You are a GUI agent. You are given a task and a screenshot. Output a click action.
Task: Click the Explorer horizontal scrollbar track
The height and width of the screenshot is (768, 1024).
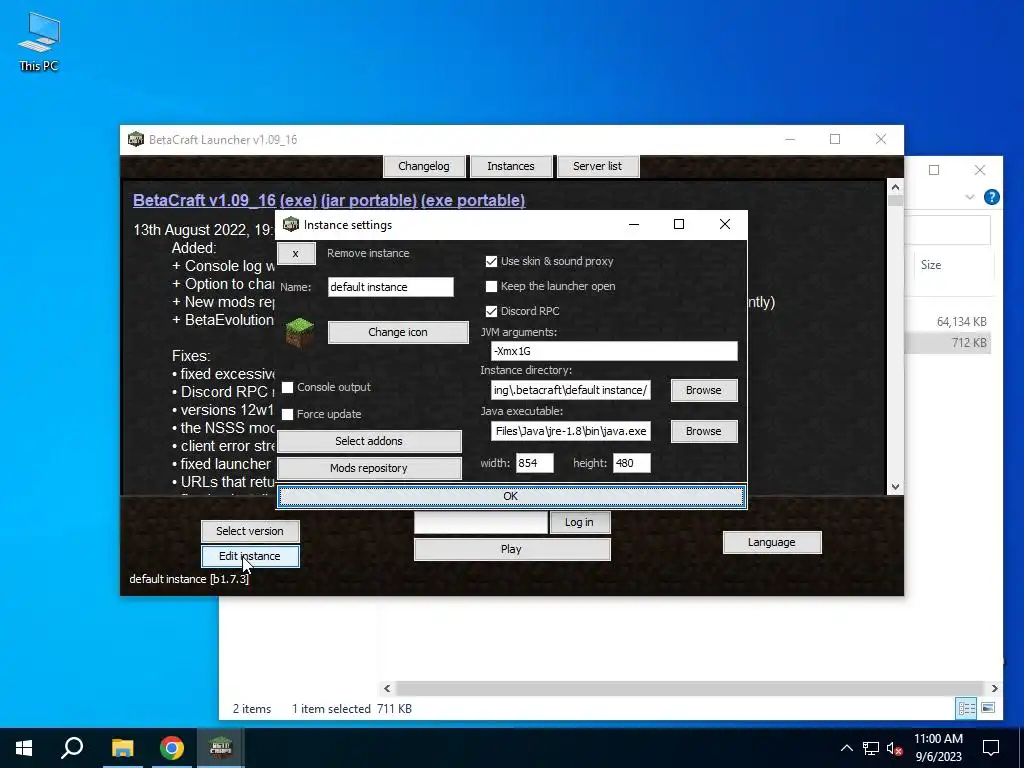690,688
